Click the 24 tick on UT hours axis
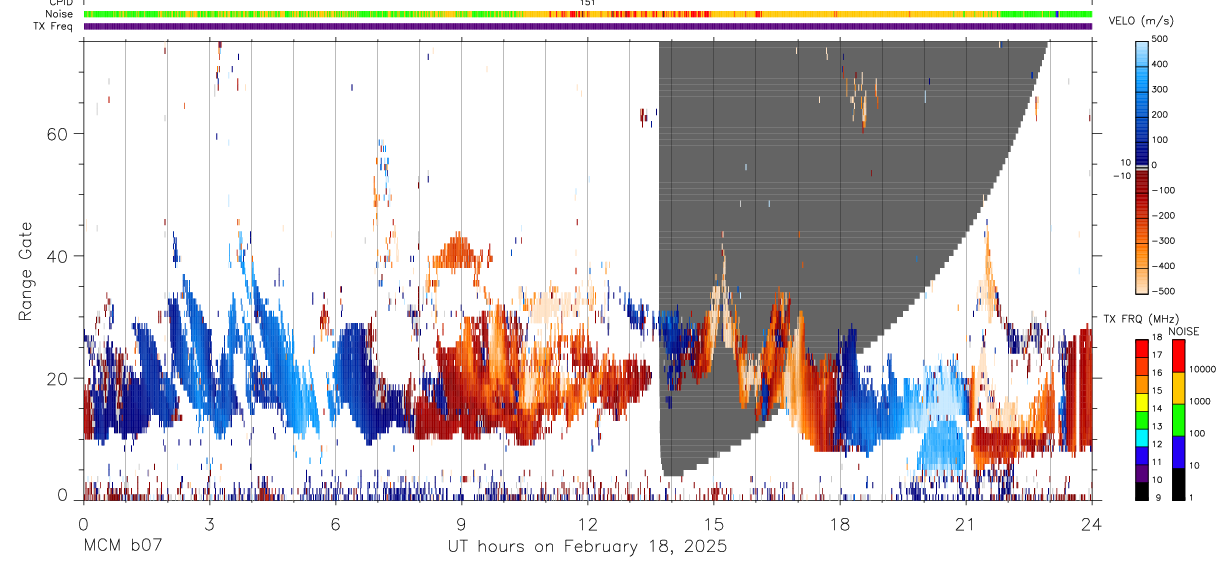 point(1092,524)
